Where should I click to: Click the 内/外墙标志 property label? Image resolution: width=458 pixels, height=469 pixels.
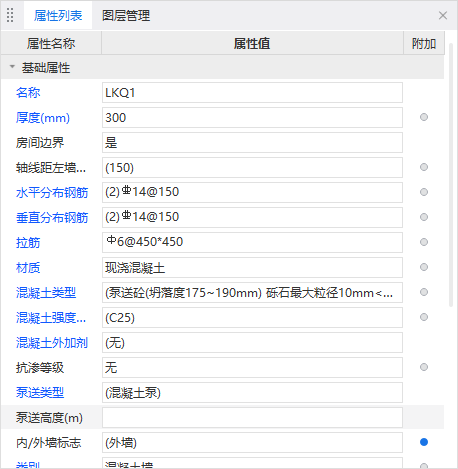(49, 443)
